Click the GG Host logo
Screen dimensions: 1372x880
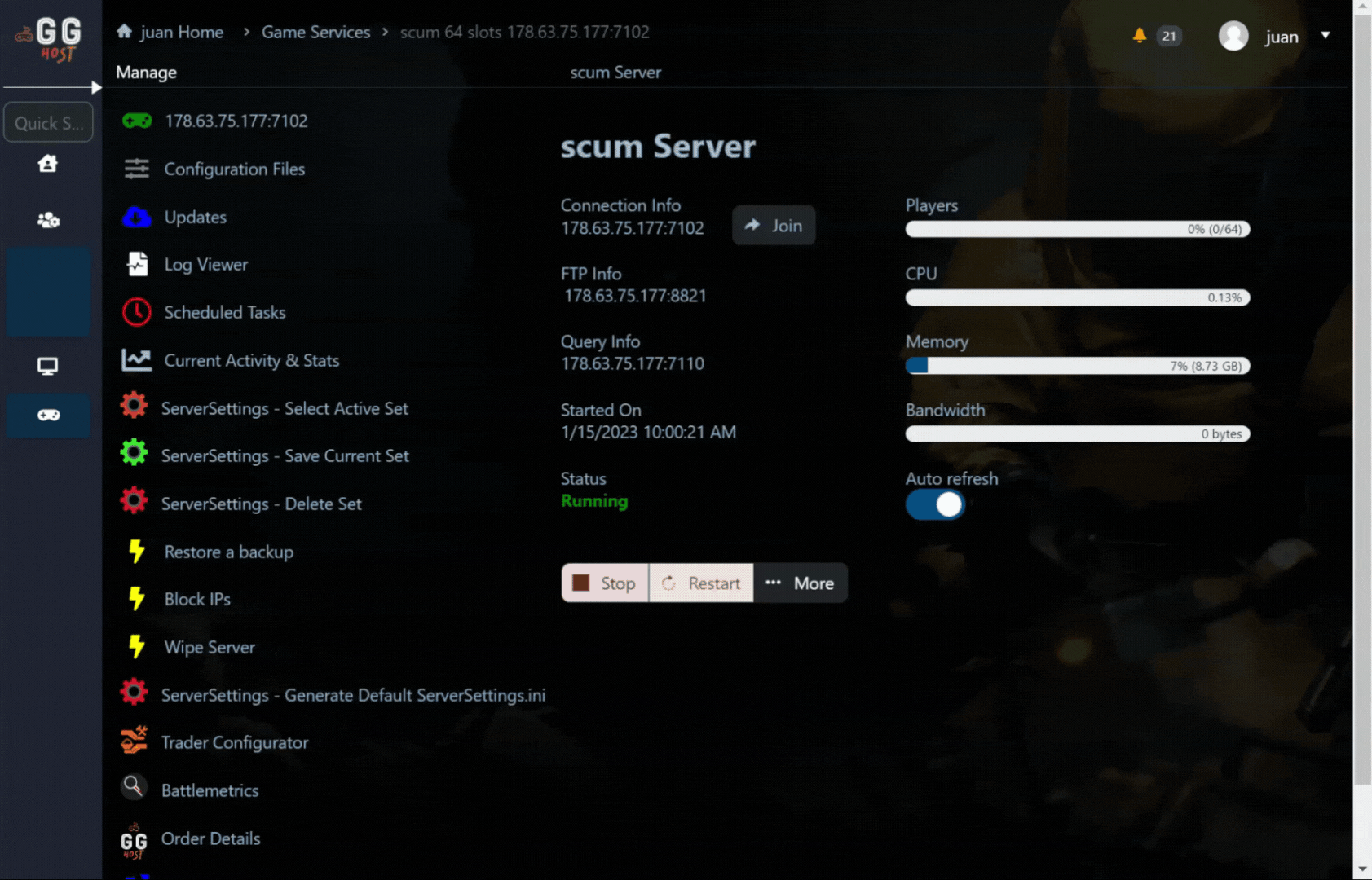(x=49, y=39)
